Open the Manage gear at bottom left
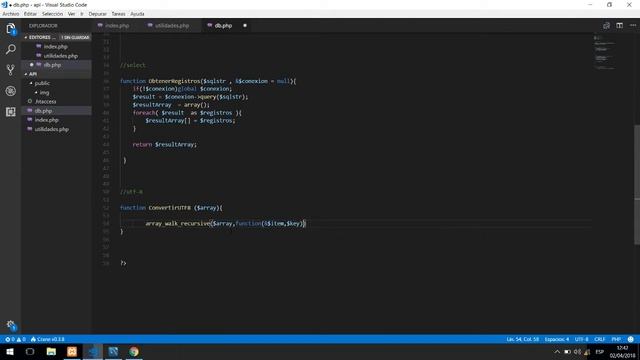The image size is (640, 360). pos(11,325)
